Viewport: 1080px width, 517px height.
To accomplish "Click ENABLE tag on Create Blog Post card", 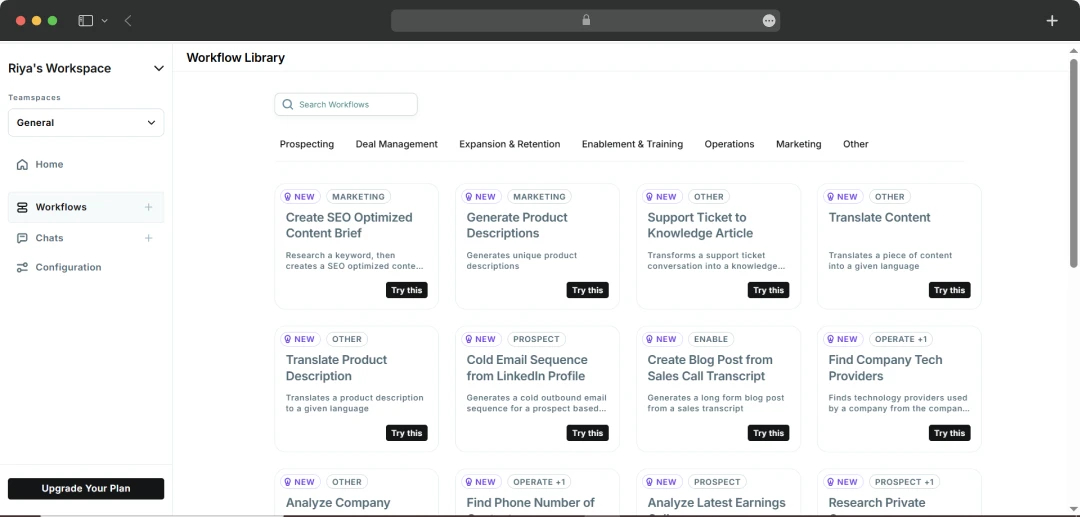I will point(711,339).
